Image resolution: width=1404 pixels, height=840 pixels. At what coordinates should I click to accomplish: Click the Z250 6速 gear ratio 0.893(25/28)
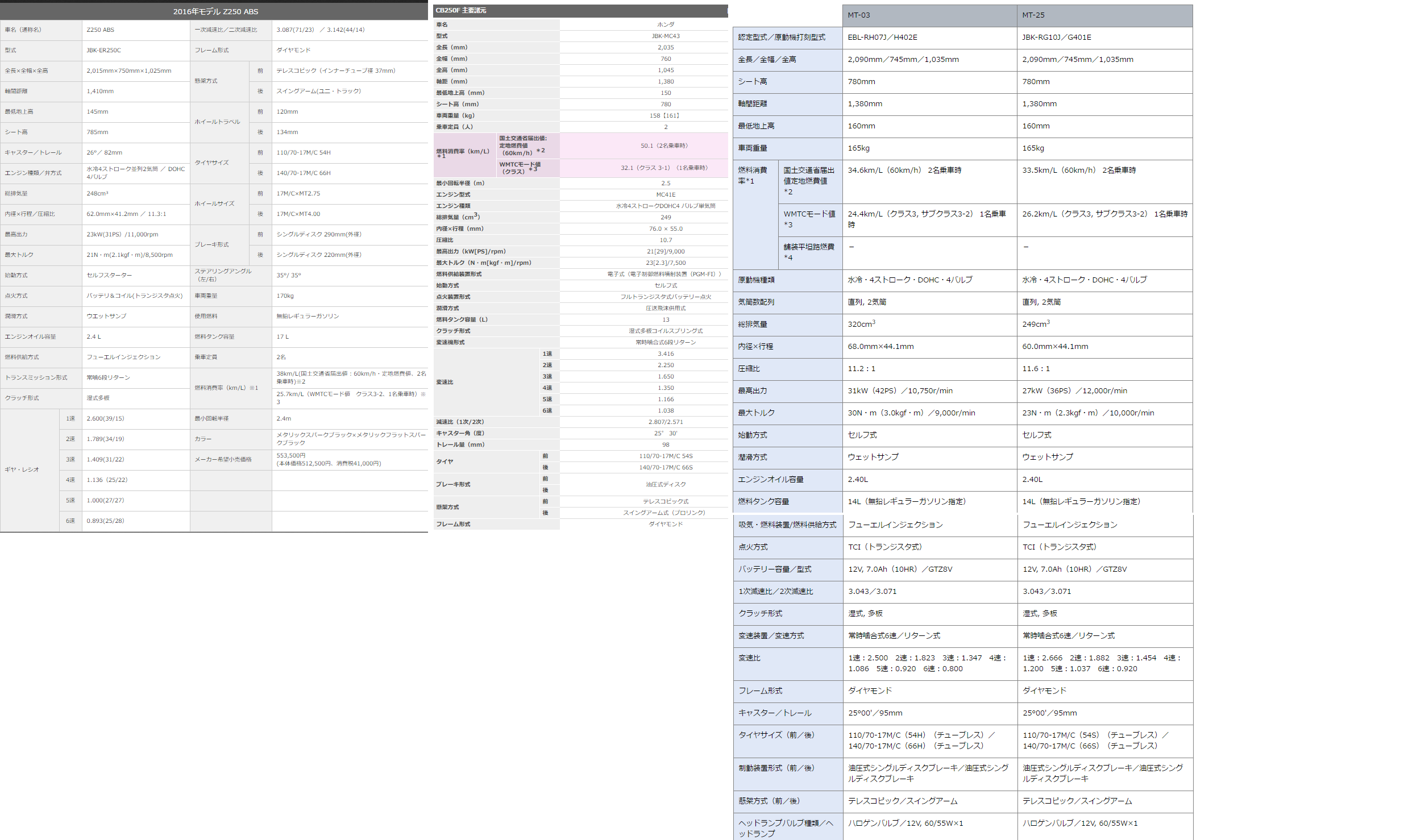click(105, 521)
